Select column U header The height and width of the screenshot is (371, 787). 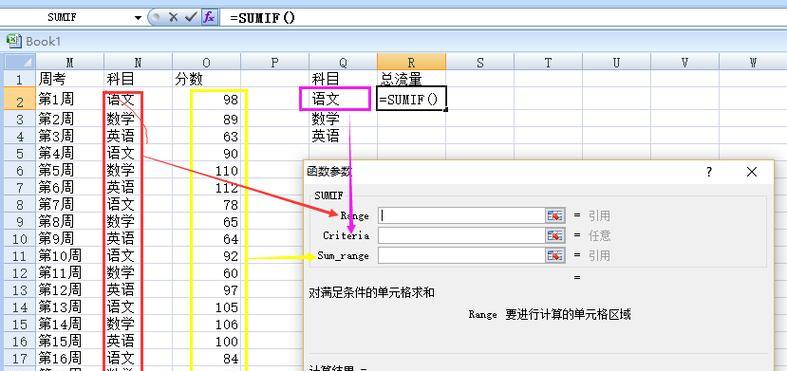tap(616, 62)
